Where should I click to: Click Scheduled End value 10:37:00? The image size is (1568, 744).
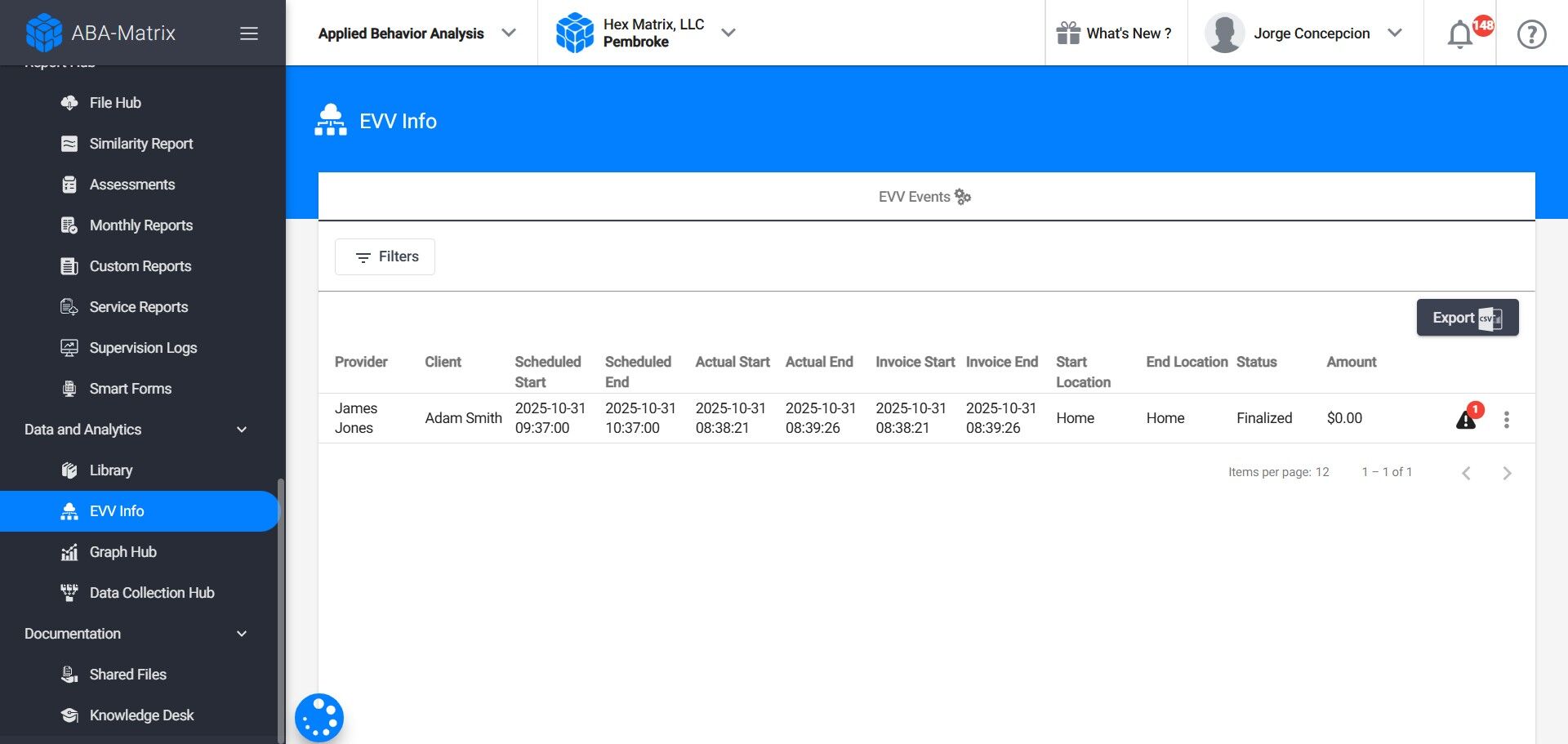[x=632, y=428]
